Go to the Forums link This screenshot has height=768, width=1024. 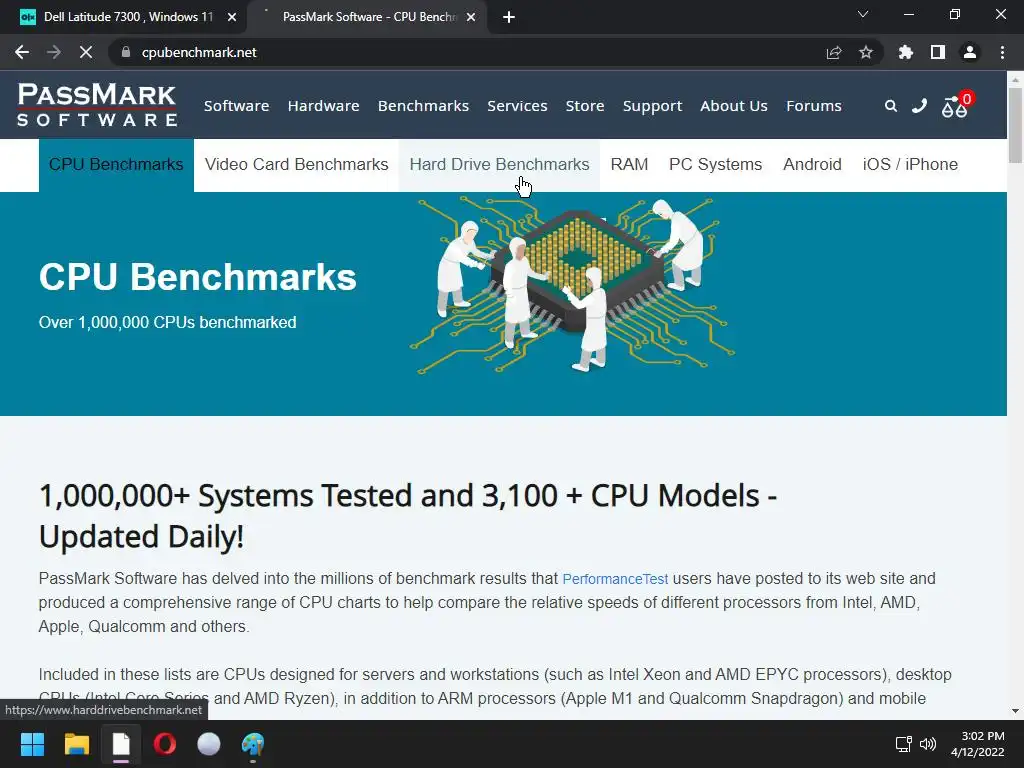tap(814, 106)
